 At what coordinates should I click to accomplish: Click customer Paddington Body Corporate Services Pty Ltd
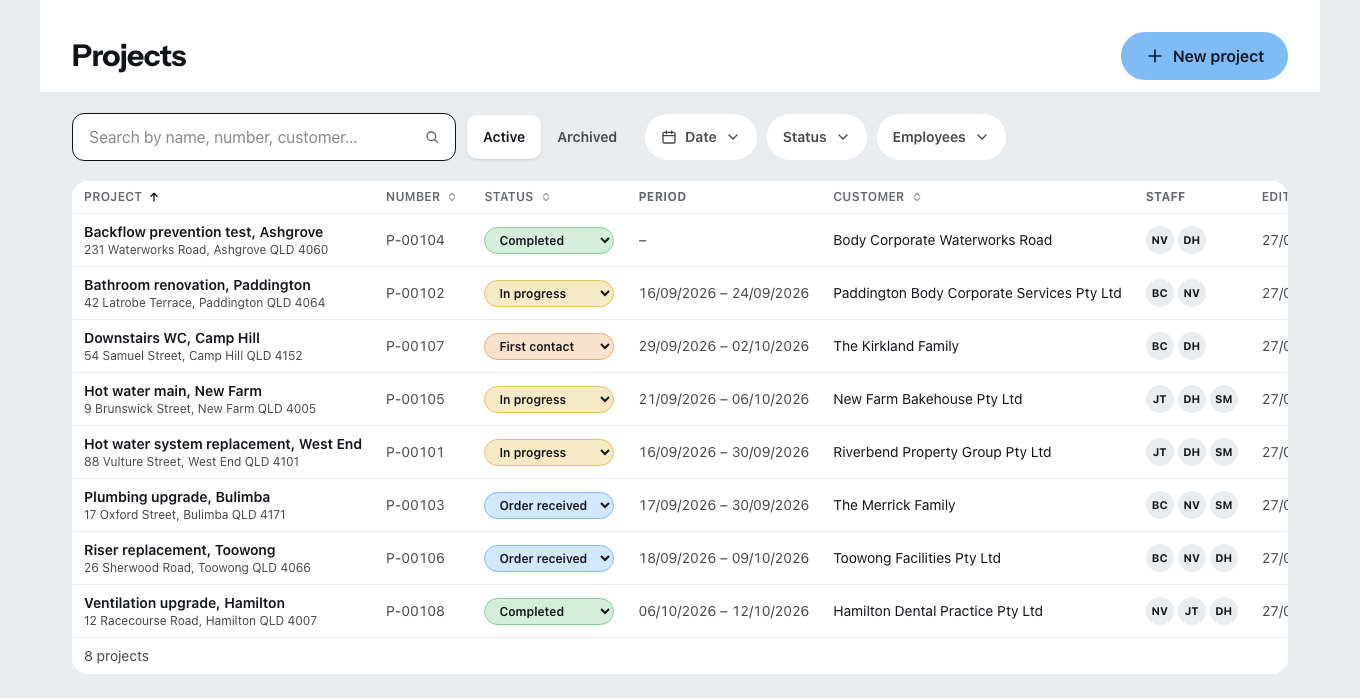pyautogui.click(x=977, y=293)
